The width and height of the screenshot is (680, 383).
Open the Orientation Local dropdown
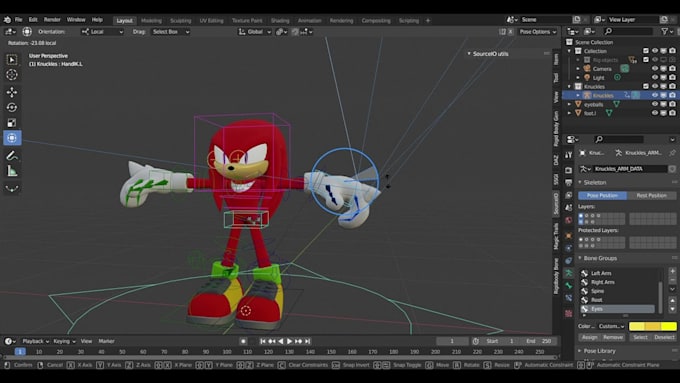point(102,32)
